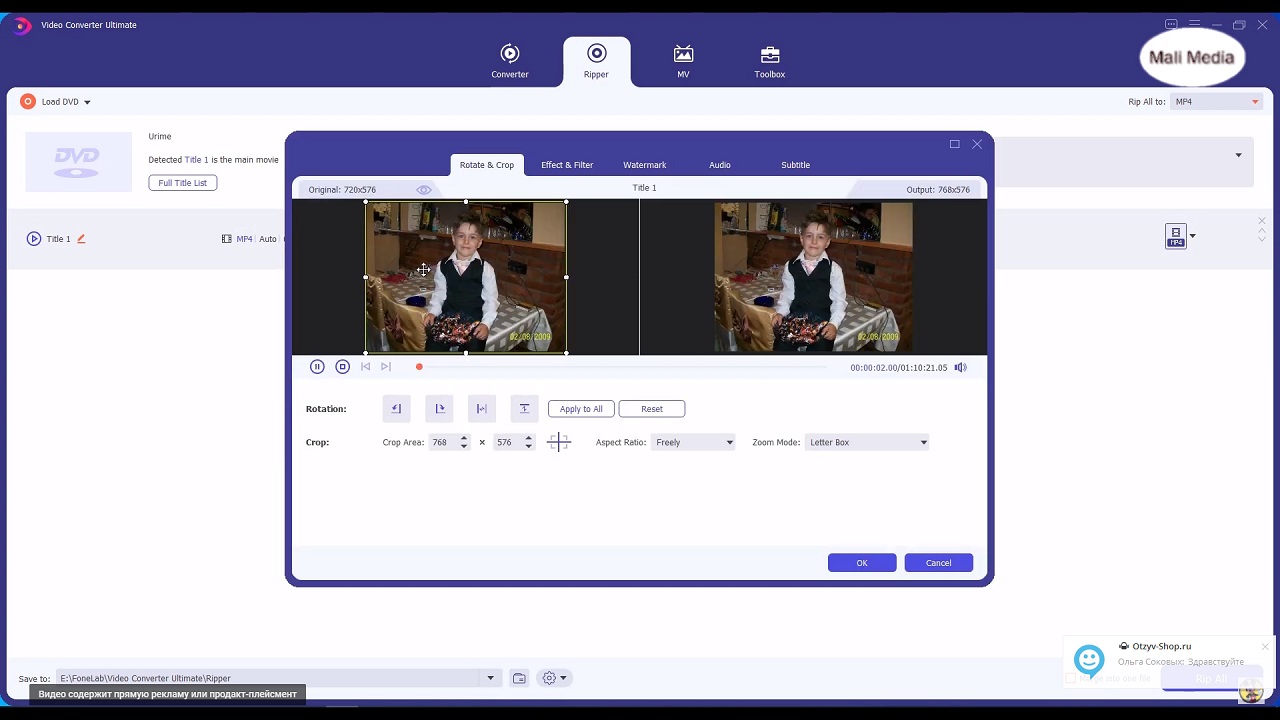Pause the video preview playback
Image resolution: width=1280 pixels, height=720 pixels.
tap(317, 367)
